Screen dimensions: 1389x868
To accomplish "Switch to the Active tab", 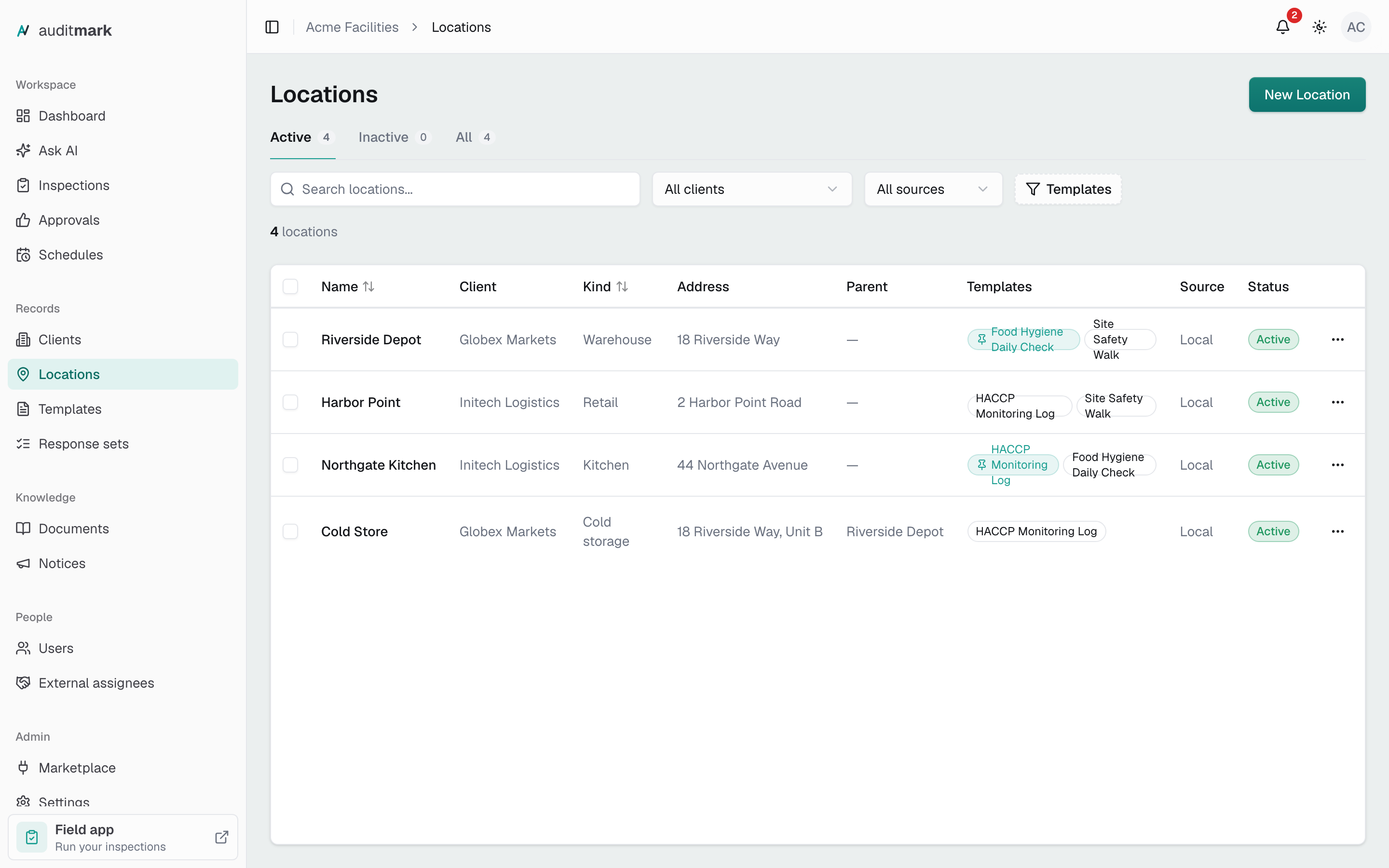I will (302, 137).
